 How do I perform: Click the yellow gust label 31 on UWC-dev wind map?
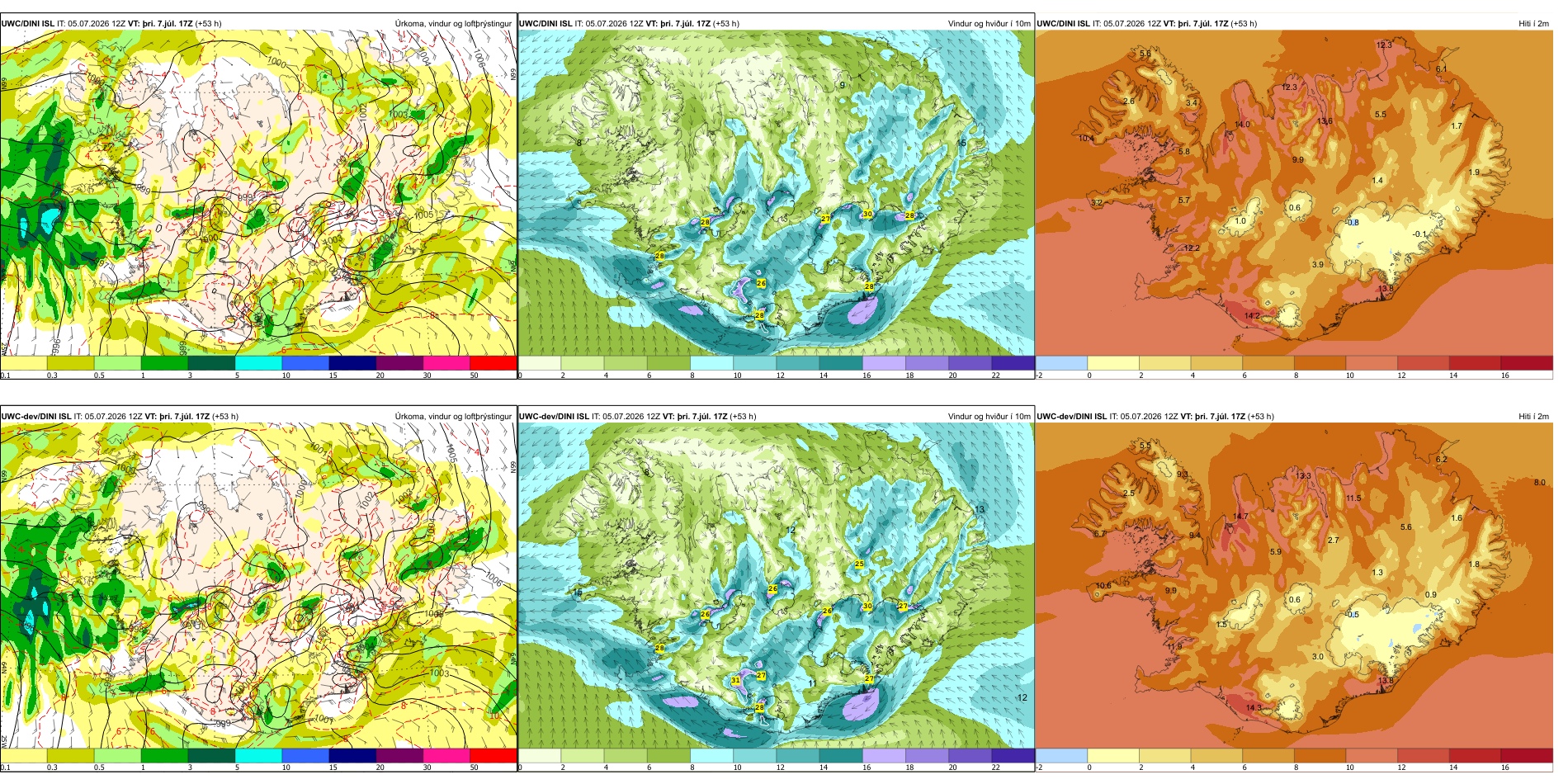tap(735, 681)
